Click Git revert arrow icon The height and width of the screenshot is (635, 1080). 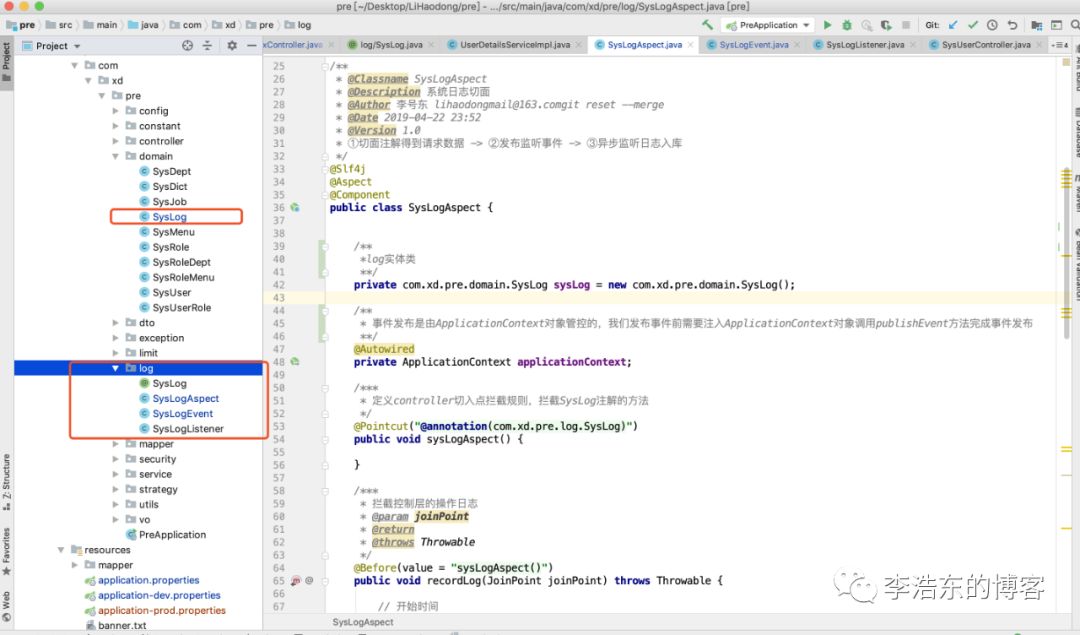(x=1012, y=25)
